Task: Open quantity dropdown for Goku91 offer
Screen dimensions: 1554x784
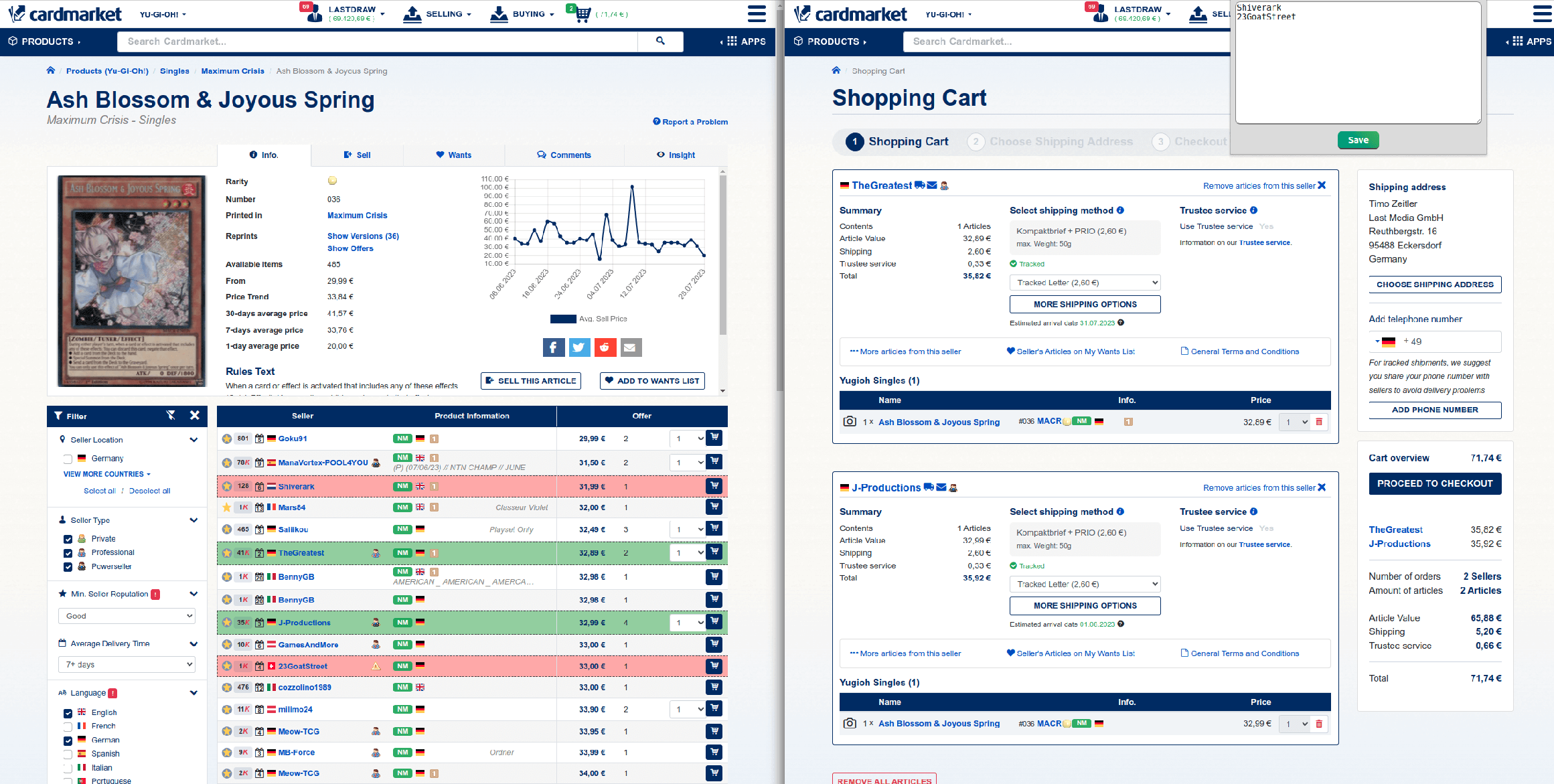Action: 688,439
